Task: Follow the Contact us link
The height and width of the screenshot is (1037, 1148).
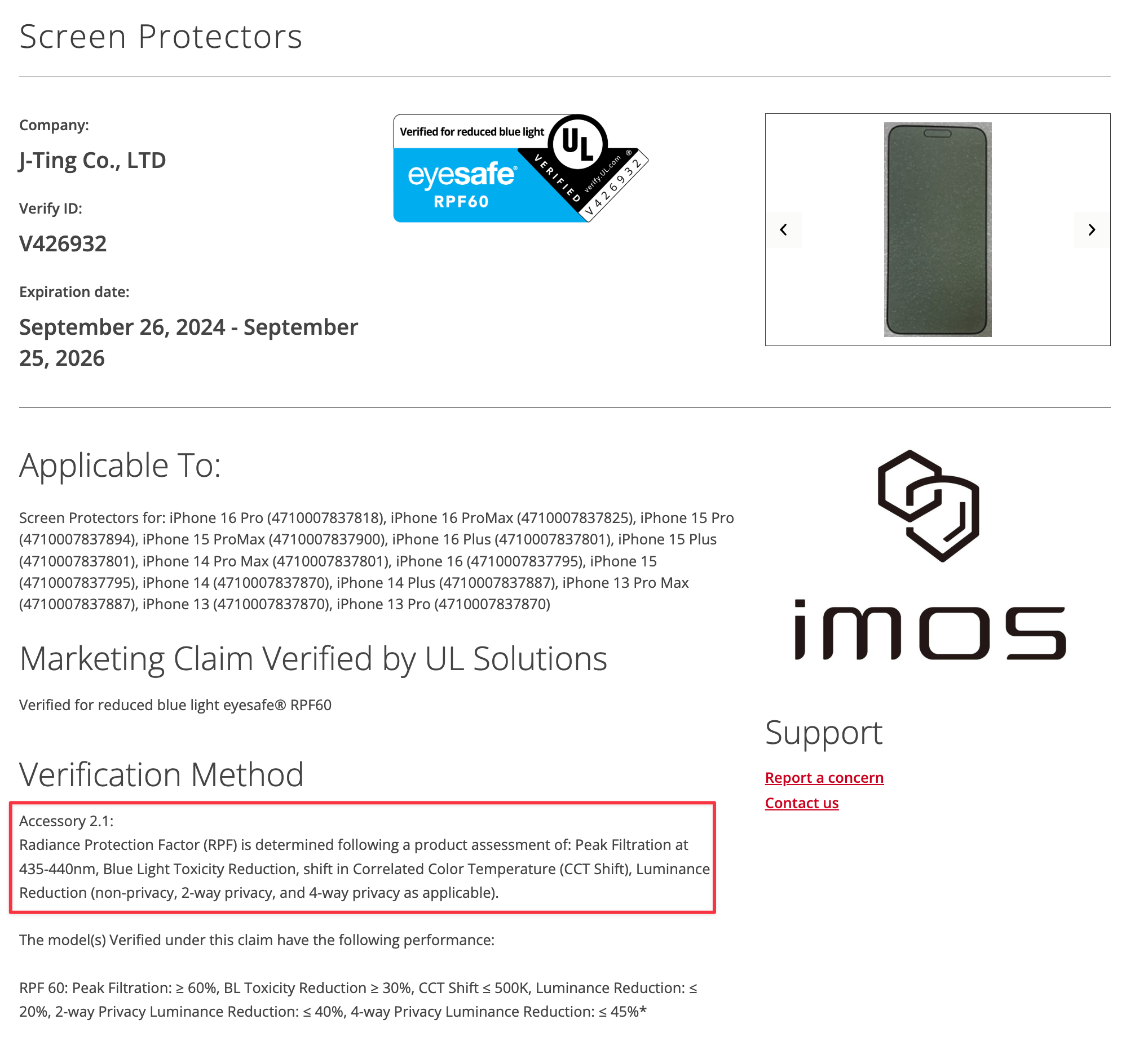Action: pos(801,803)
